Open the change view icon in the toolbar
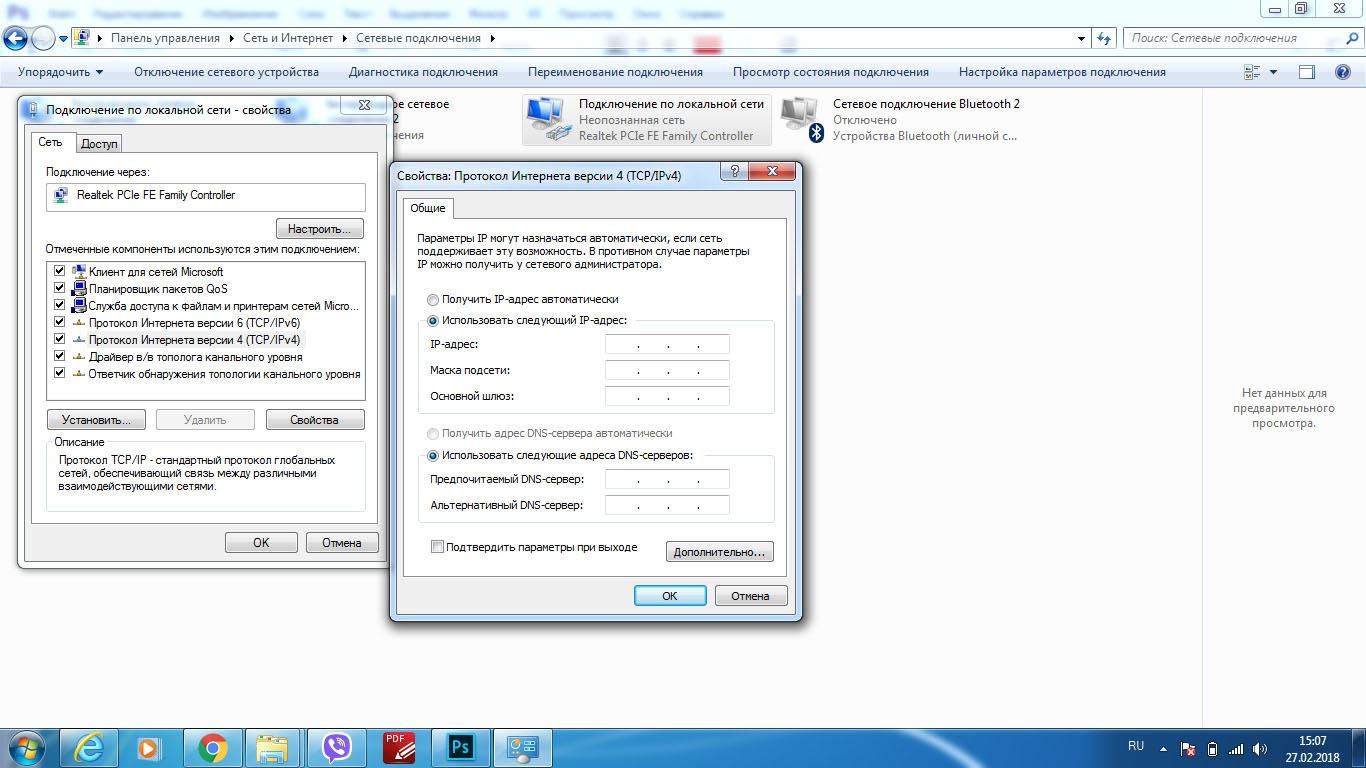Screen dimensions: 1366x768 pos(1251,72)
